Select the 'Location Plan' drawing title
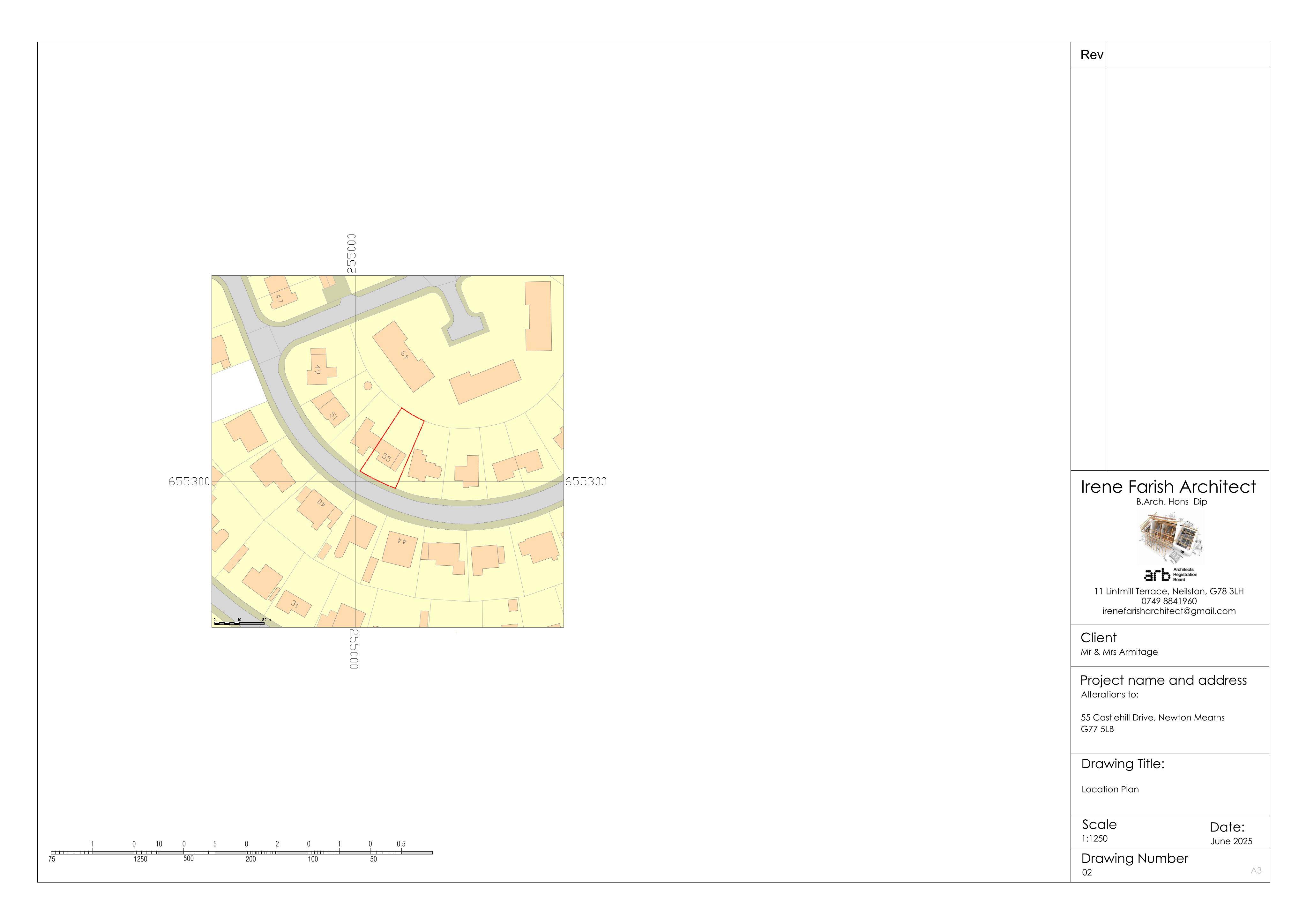 pyautogui.click(x=1110, y=789)
